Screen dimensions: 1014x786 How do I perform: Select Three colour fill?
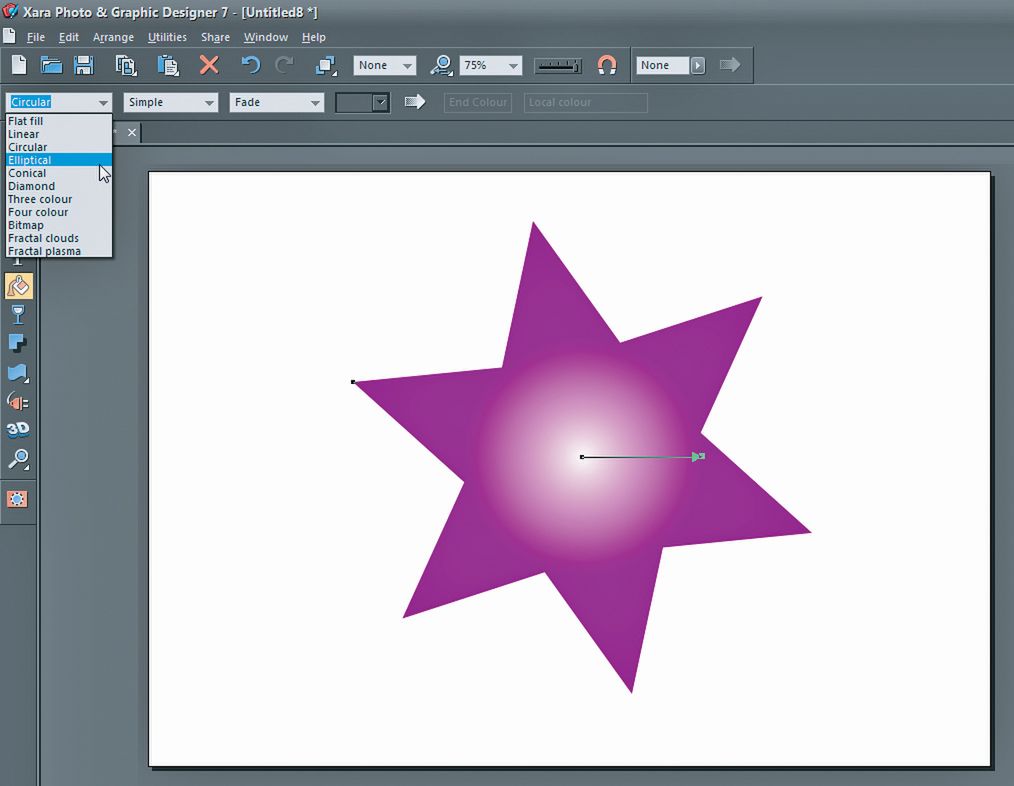point(59,199)
